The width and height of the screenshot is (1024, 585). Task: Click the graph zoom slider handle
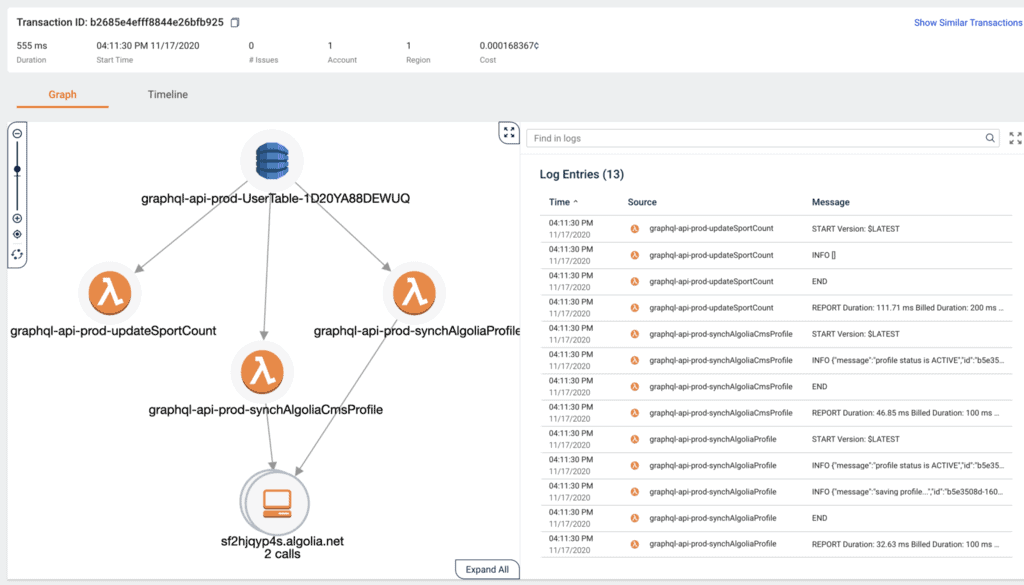17,169
